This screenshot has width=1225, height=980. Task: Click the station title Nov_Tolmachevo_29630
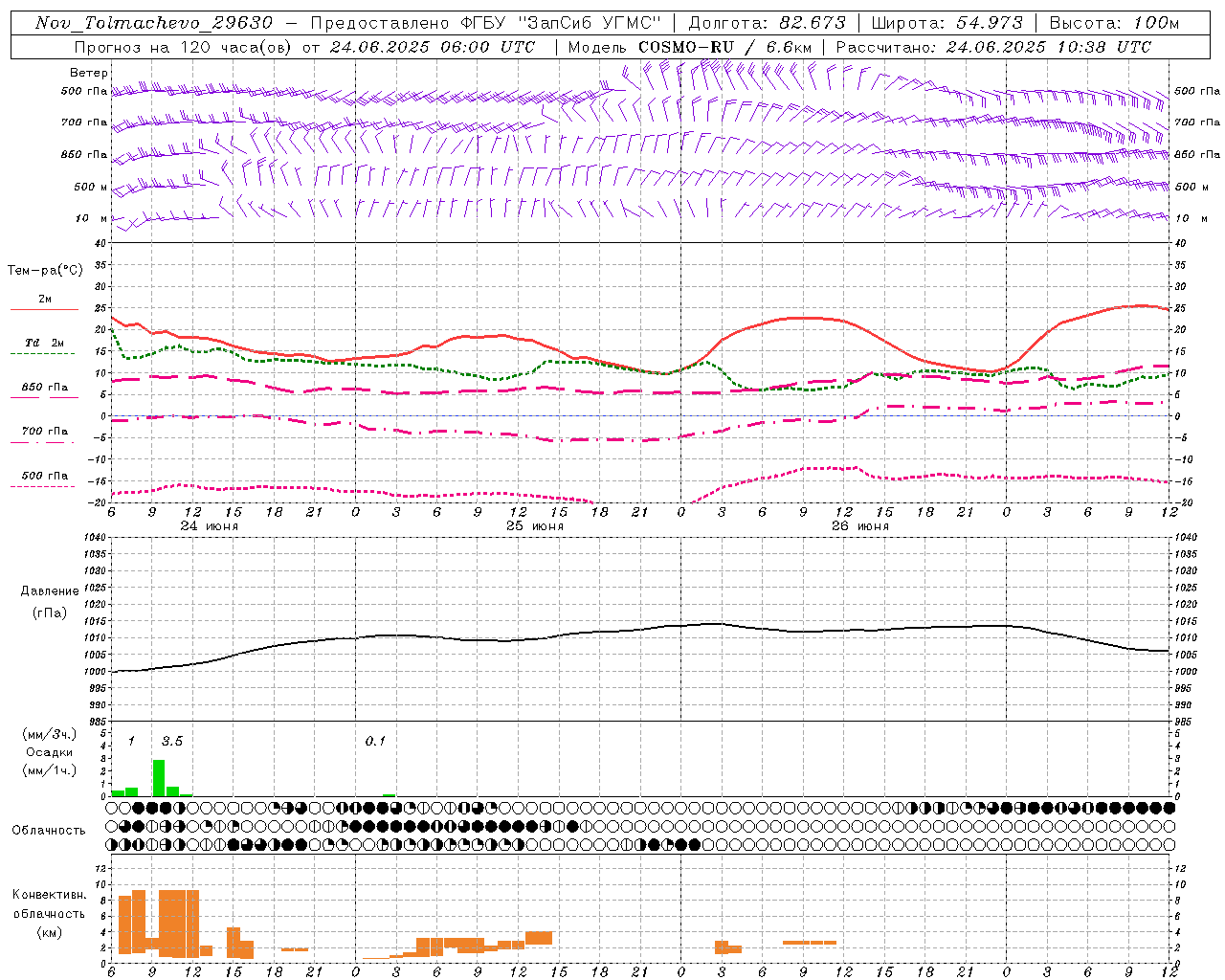pyautogui.click(x=153, y=23)
